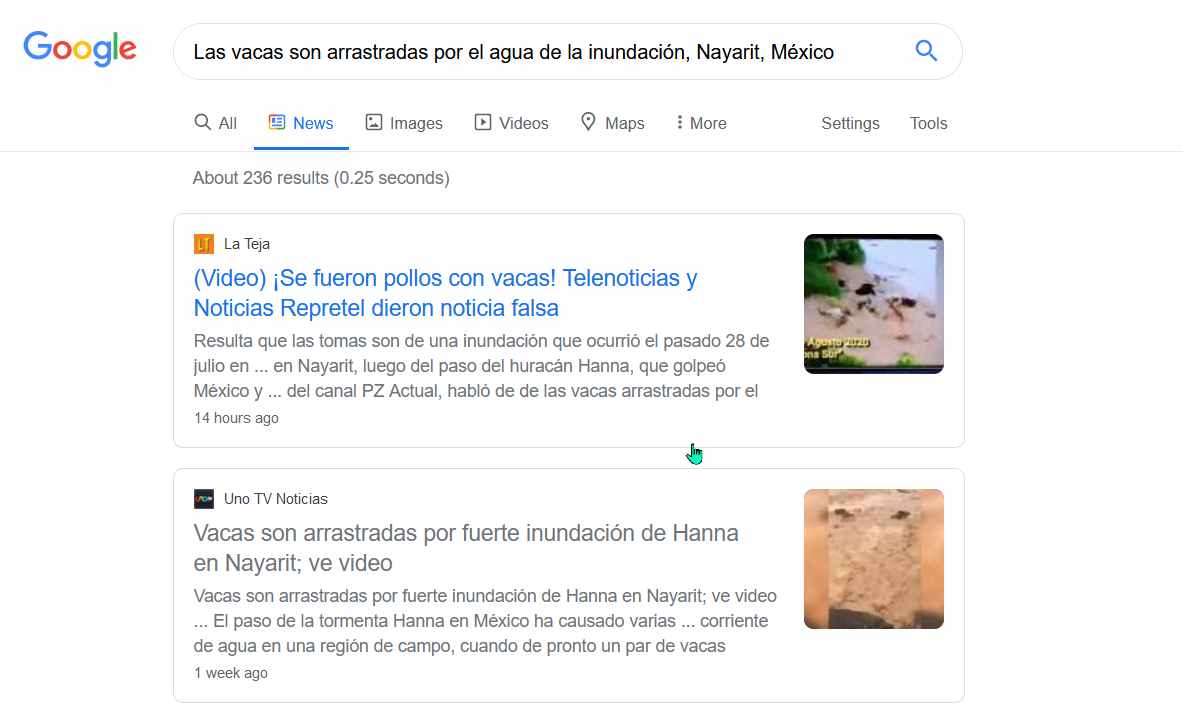Click the '1 week ago' timestamp
This screenshot has width=1183, height=713.
click(x=230, y=673)
